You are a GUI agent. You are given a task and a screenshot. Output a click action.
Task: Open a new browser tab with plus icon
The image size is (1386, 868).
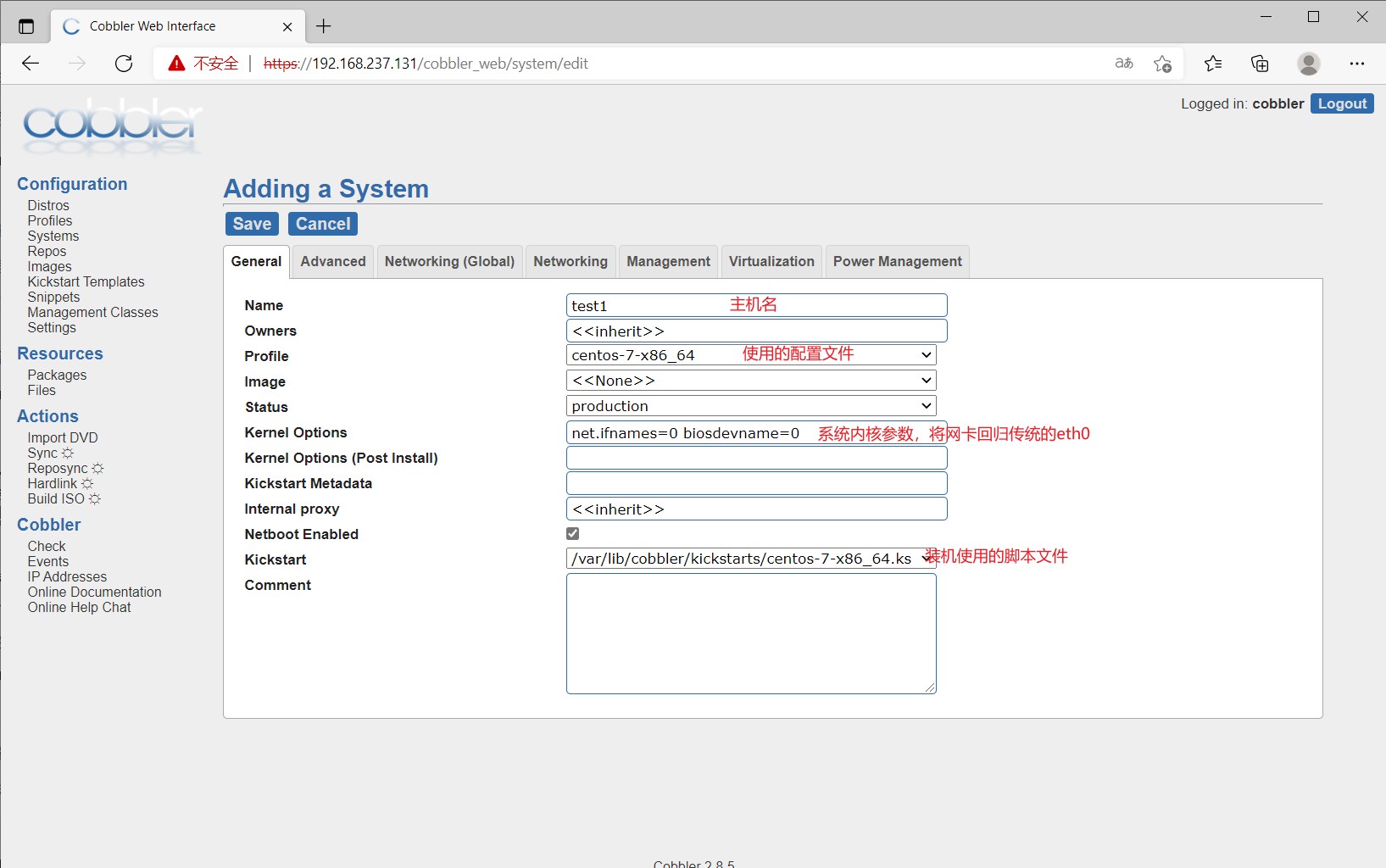click(324, 26)
